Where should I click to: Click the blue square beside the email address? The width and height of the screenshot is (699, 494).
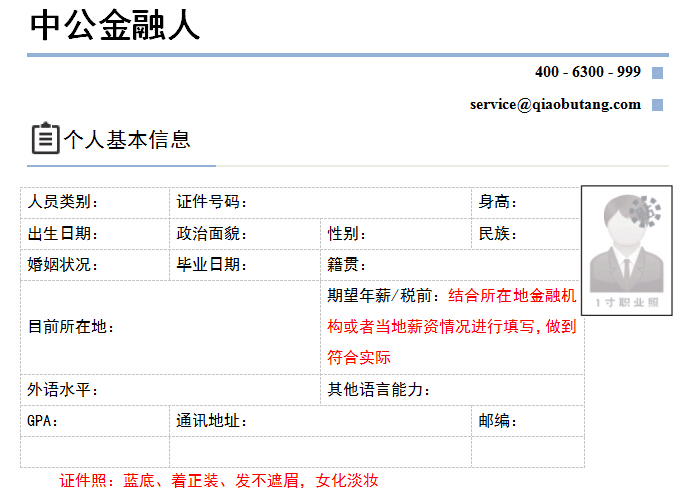[x=657, y=105]
